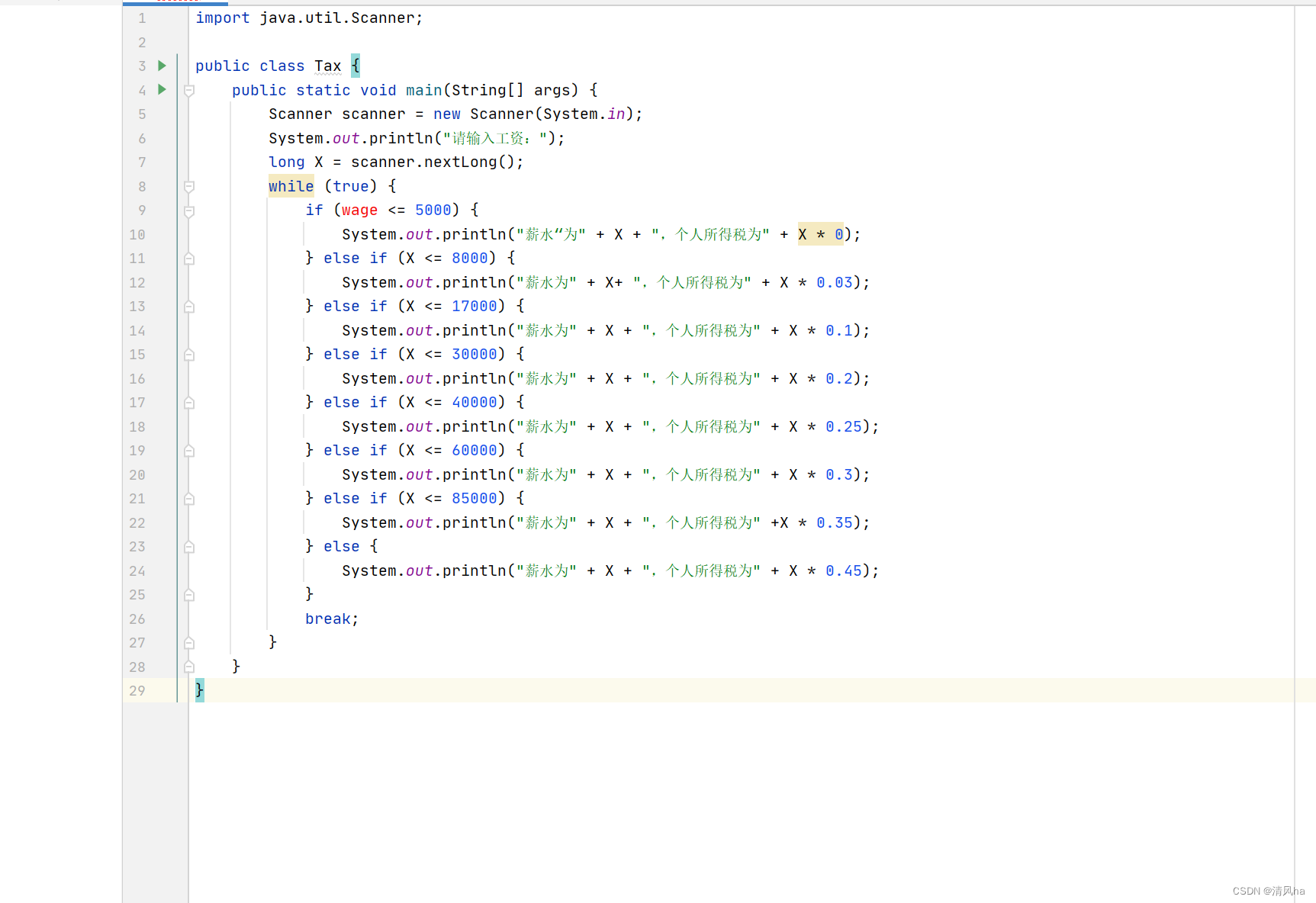This screenshot has height=903, width=1316.
Task: Select the open editor tab at top
Action: [x=175, y=2]
